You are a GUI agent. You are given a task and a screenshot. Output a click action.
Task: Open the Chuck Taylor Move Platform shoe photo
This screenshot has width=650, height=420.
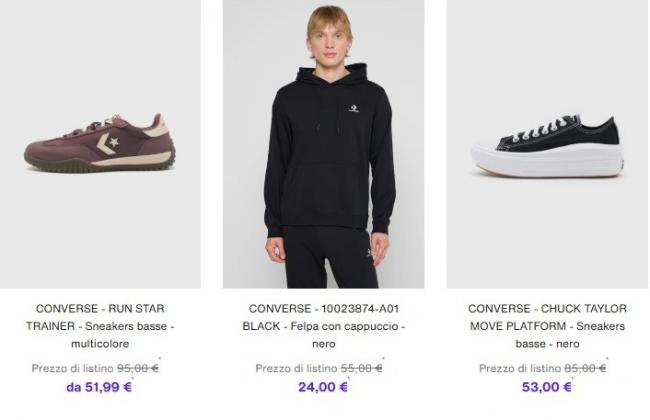click(x=546, y=144)
